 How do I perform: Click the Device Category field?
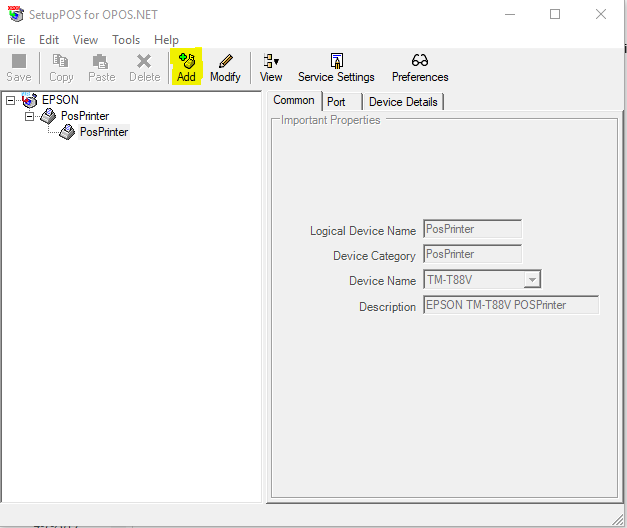[x=472, y=254]
